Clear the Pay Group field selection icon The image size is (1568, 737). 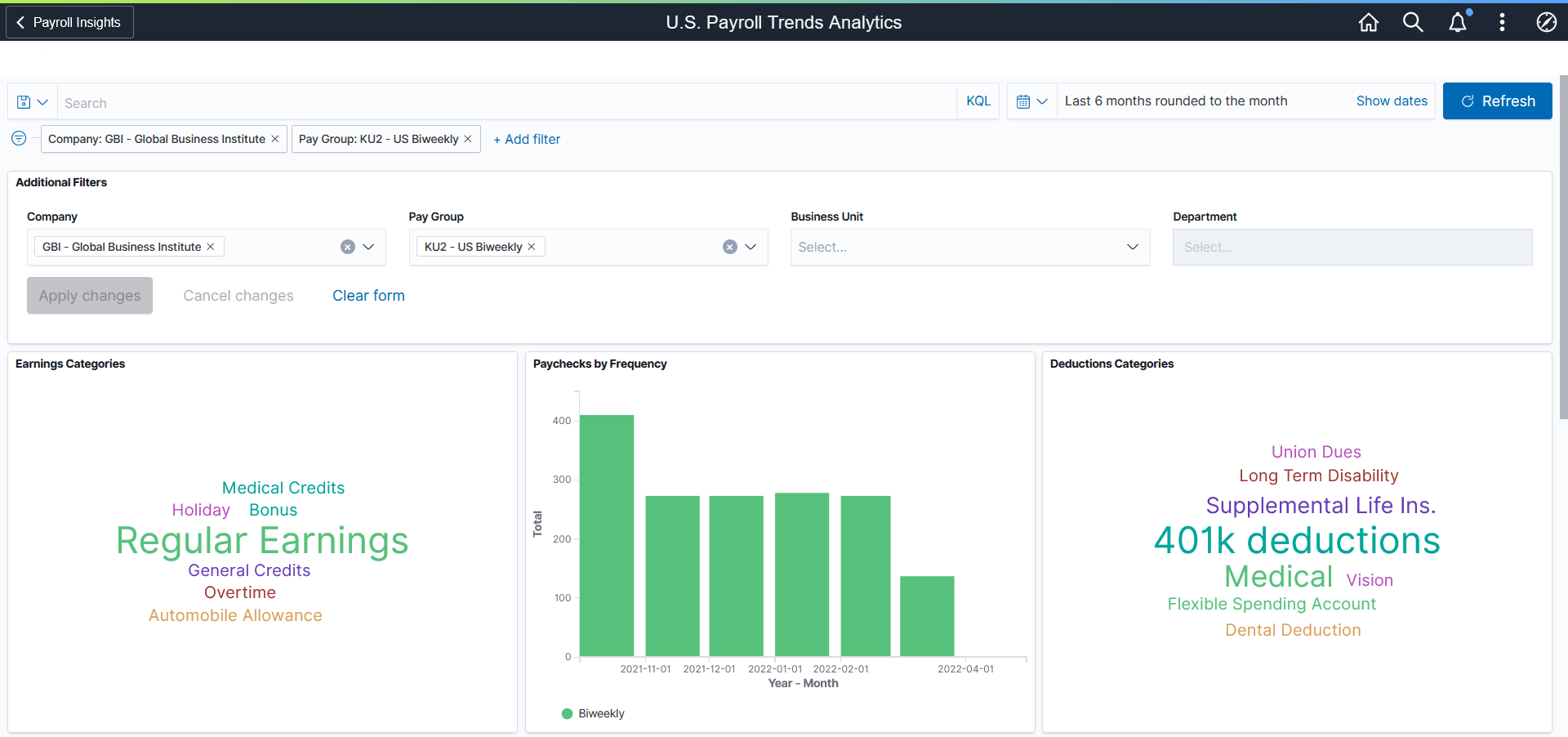729,246
